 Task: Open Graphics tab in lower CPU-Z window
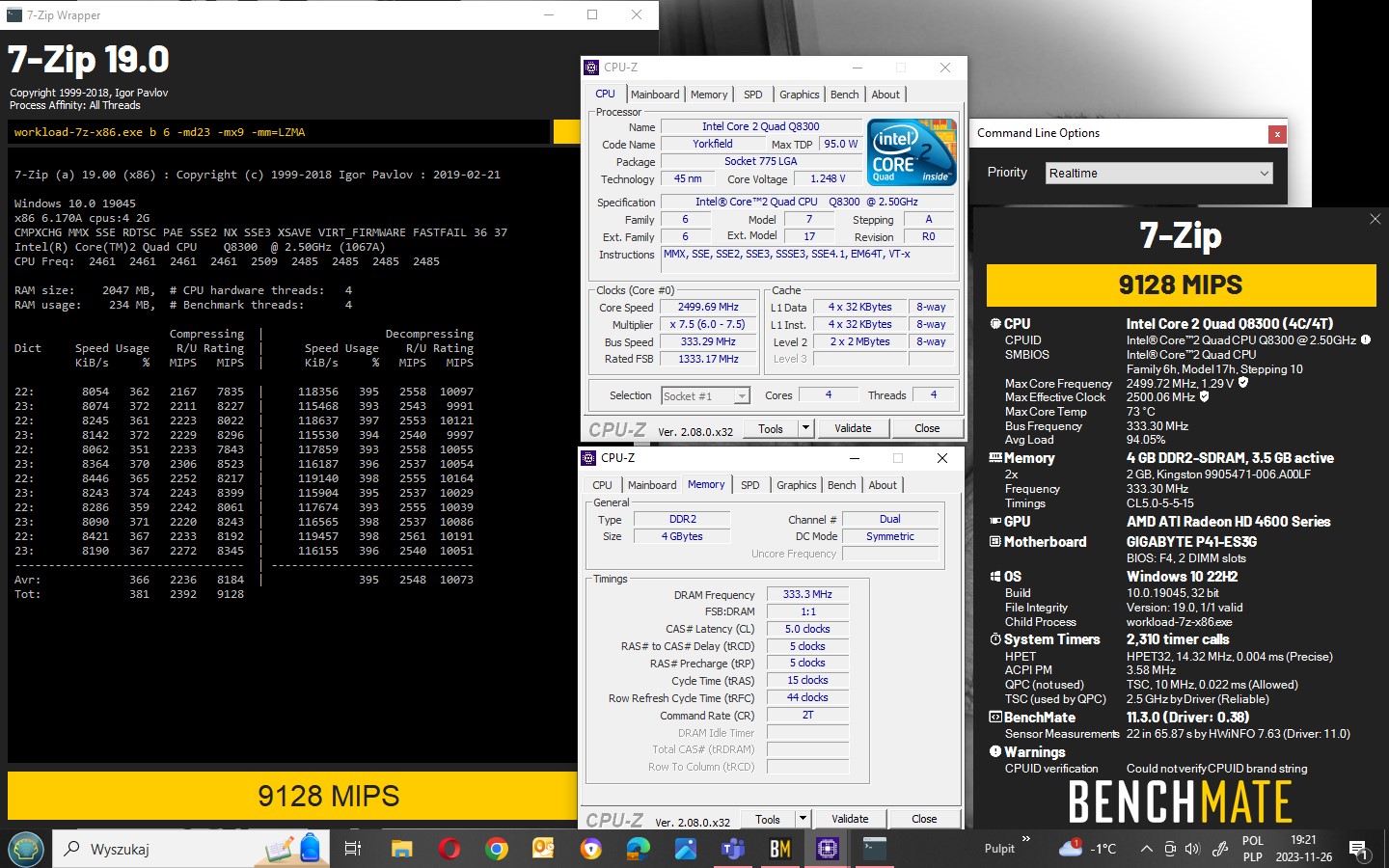pos(797,485)
